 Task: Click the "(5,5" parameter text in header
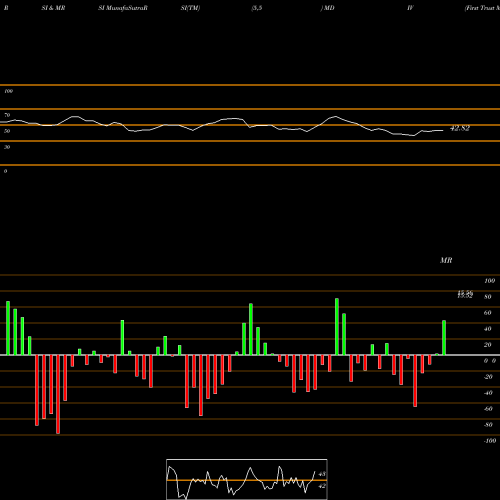click(257, 8)
